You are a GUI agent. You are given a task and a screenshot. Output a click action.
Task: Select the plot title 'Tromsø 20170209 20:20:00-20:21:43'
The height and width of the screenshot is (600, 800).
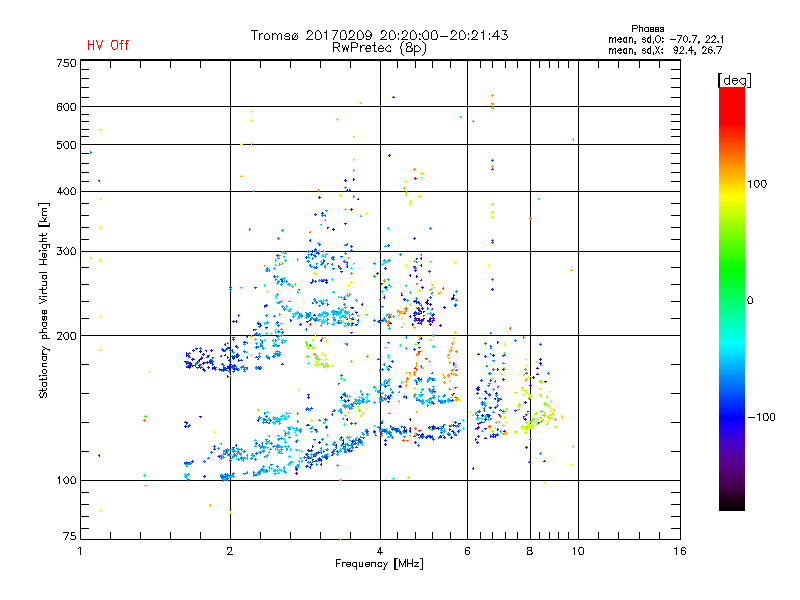(379, 35)
